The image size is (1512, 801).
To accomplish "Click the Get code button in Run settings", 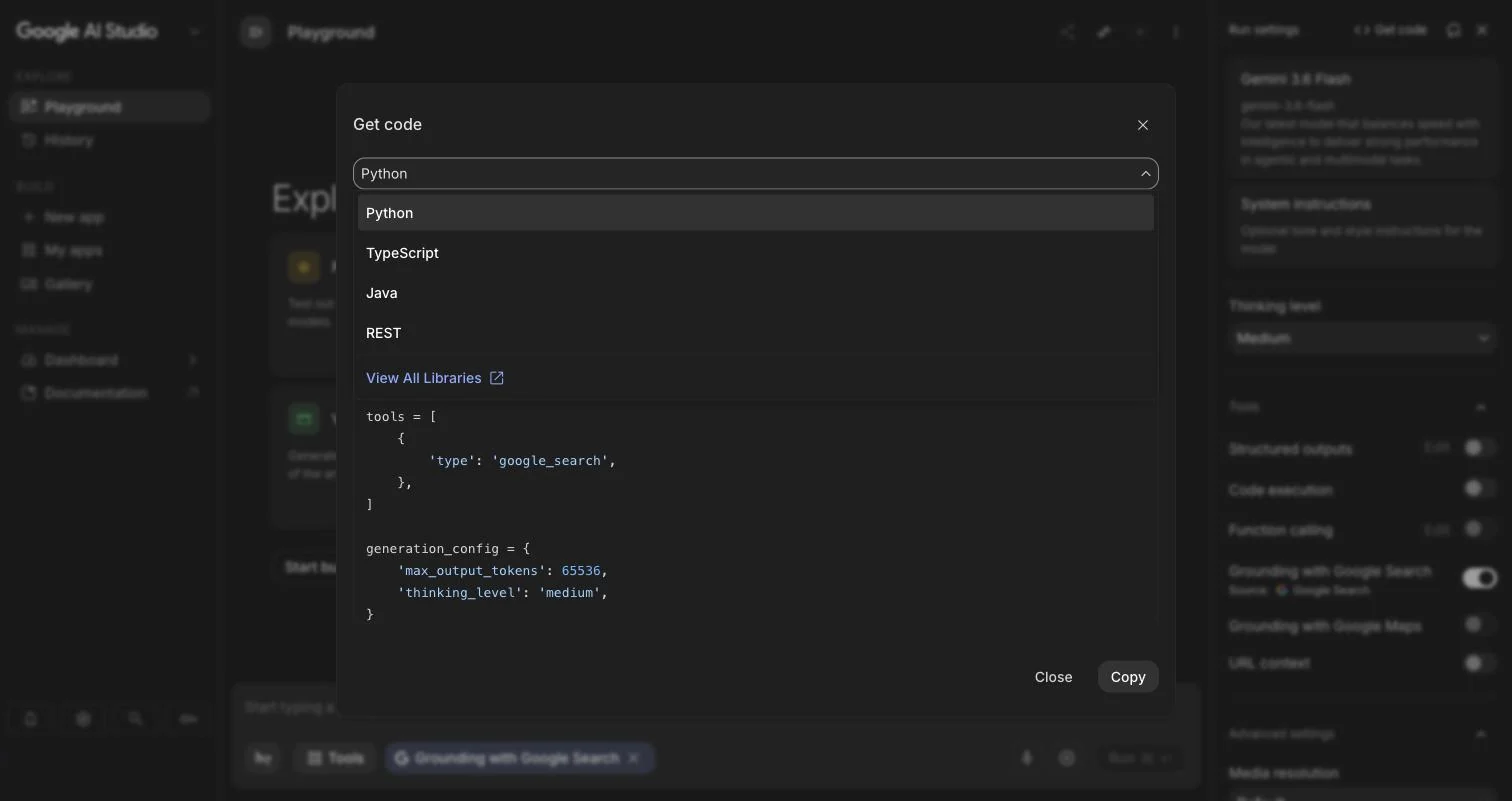I will pyautogui.click(x=1391, y=30).
